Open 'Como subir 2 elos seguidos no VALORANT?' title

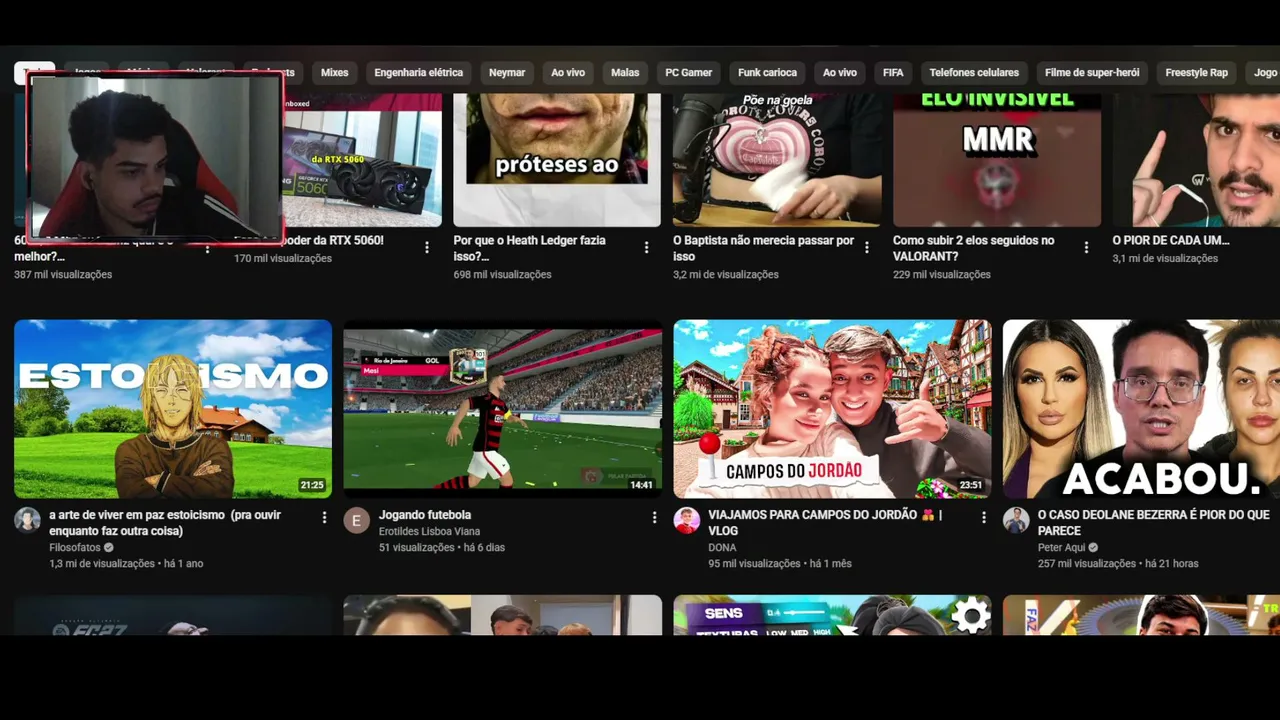coord(973,248)
